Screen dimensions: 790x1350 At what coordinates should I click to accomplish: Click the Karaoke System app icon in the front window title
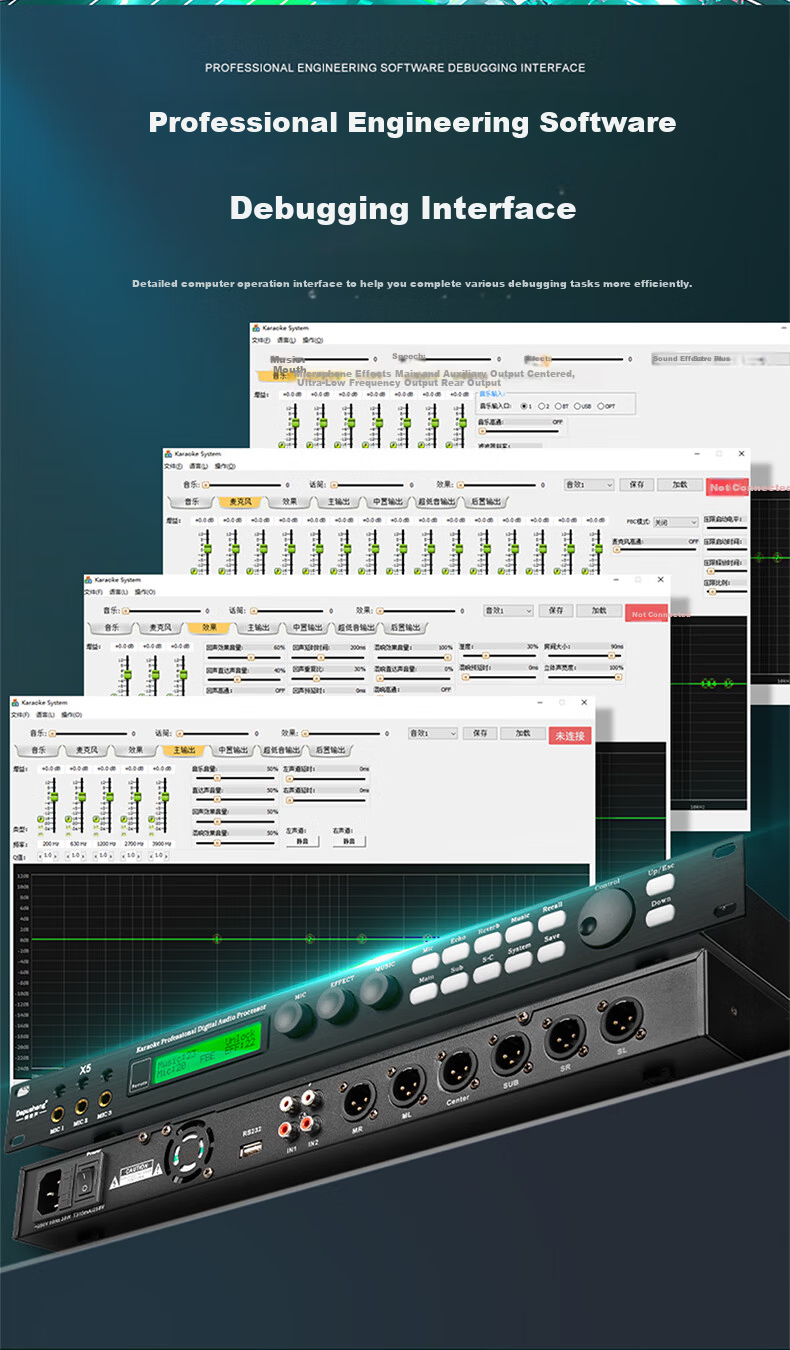[x=15, y=702]
